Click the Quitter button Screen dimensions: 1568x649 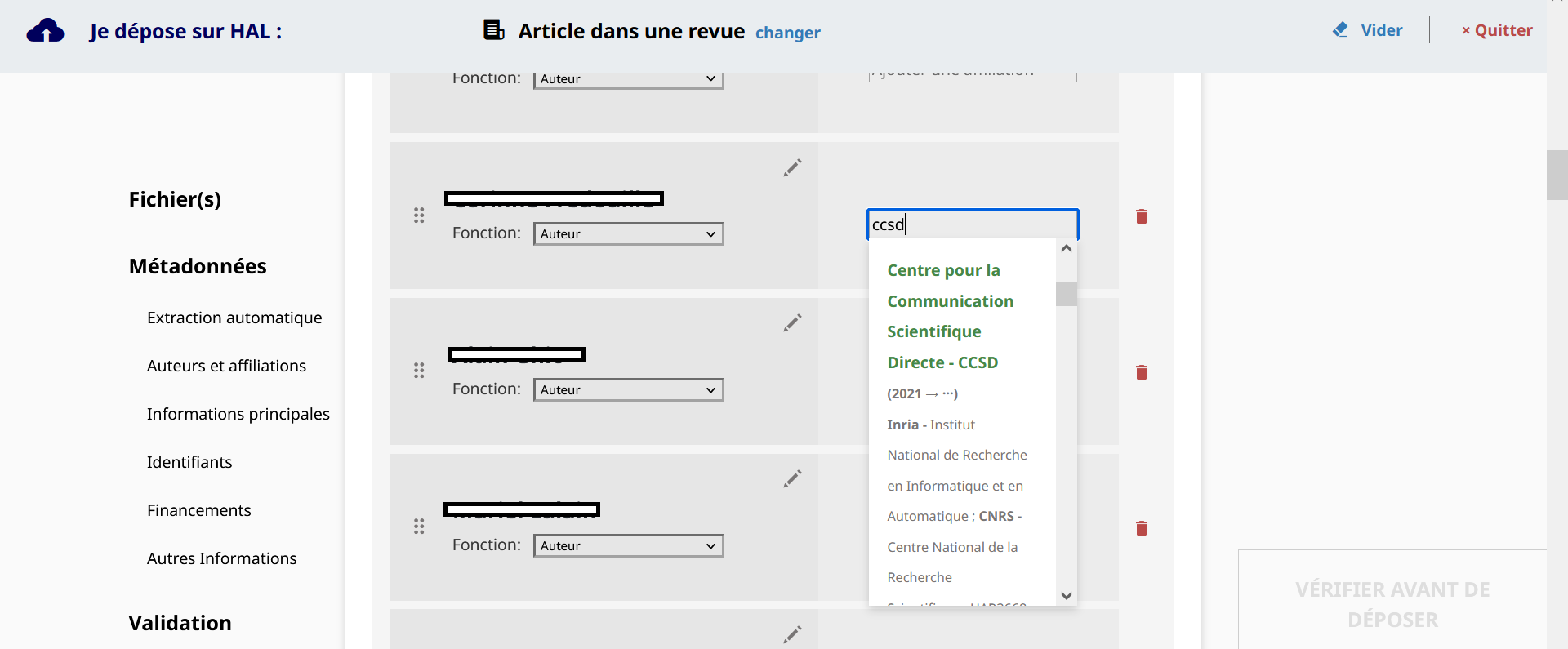click(1497, 30)
